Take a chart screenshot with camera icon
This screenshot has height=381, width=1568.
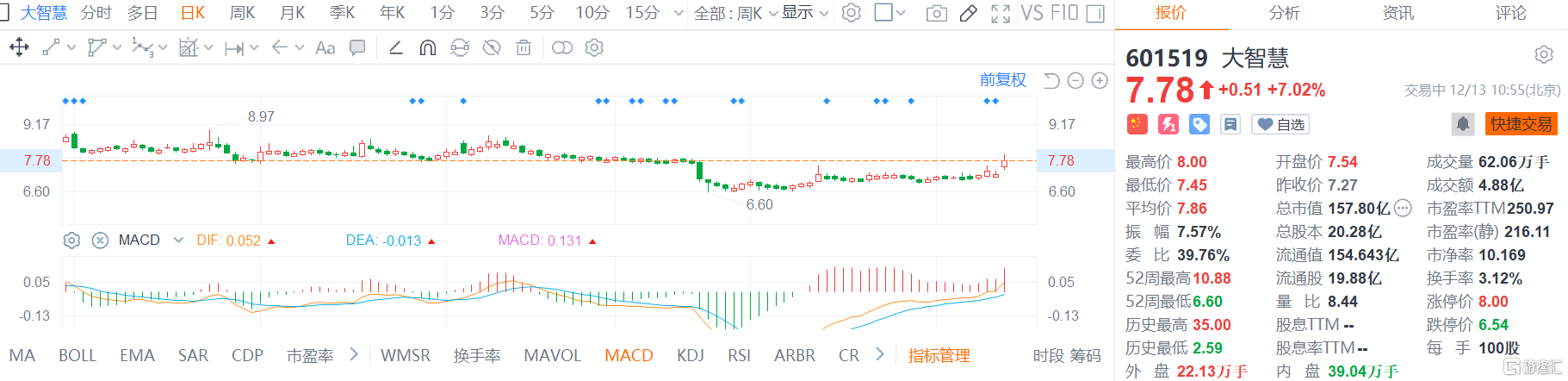936,14
